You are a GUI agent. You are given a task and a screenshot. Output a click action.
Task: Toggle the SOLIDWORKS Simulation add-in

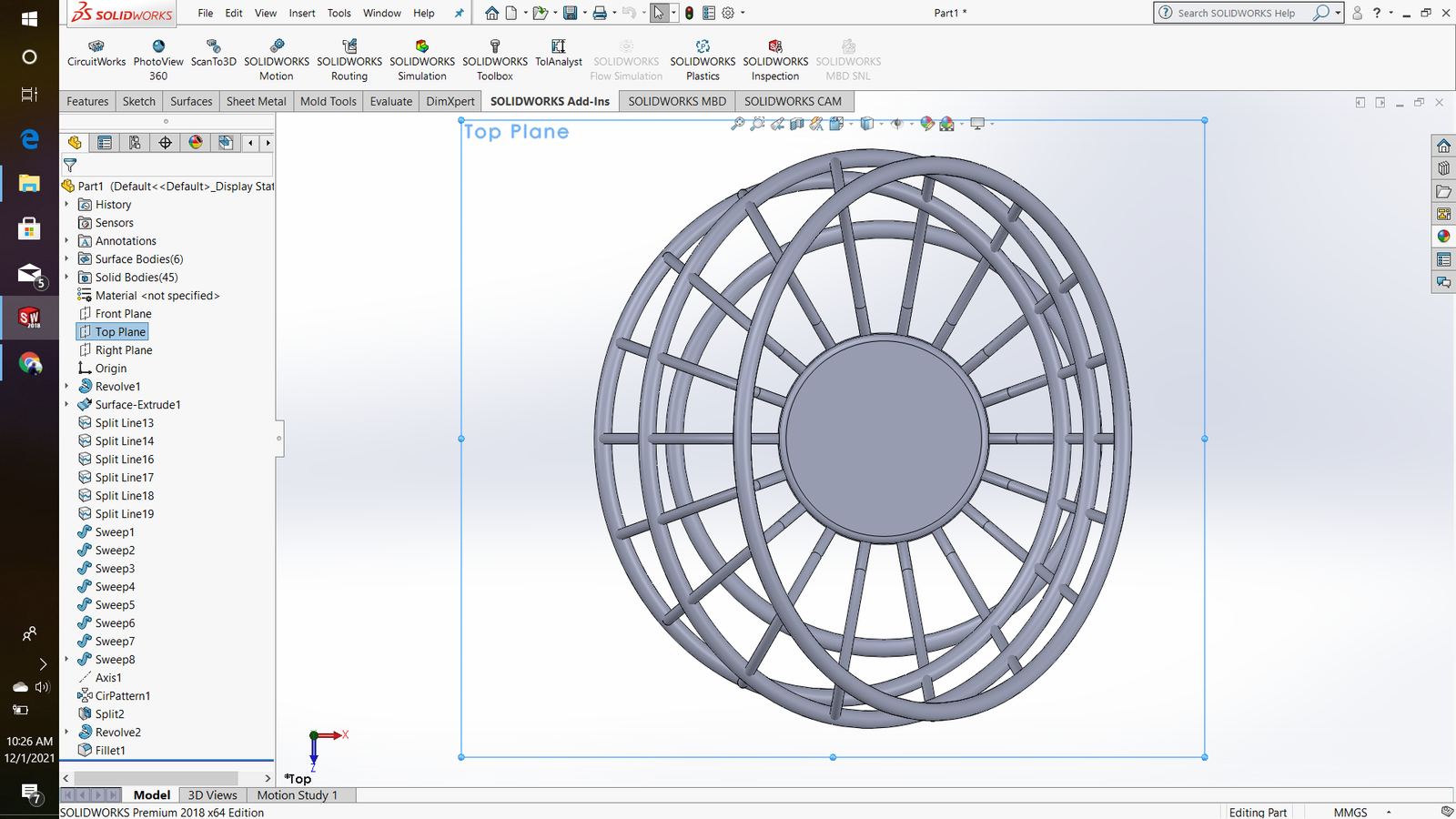coord(422,60)
